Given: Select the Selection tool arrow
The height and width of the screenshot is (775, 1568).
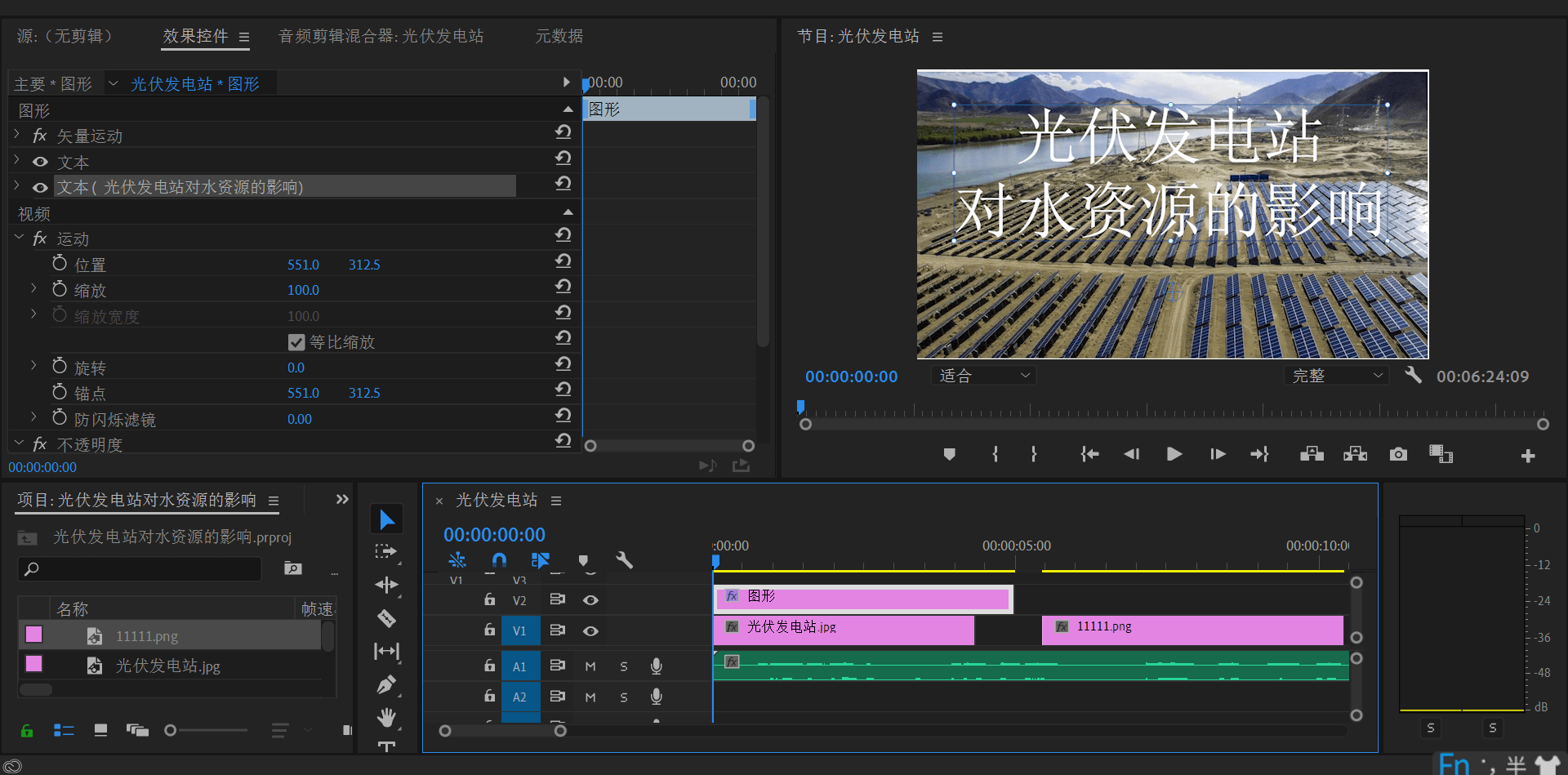Looking at the screenshot, I should (x=386, y=519).
